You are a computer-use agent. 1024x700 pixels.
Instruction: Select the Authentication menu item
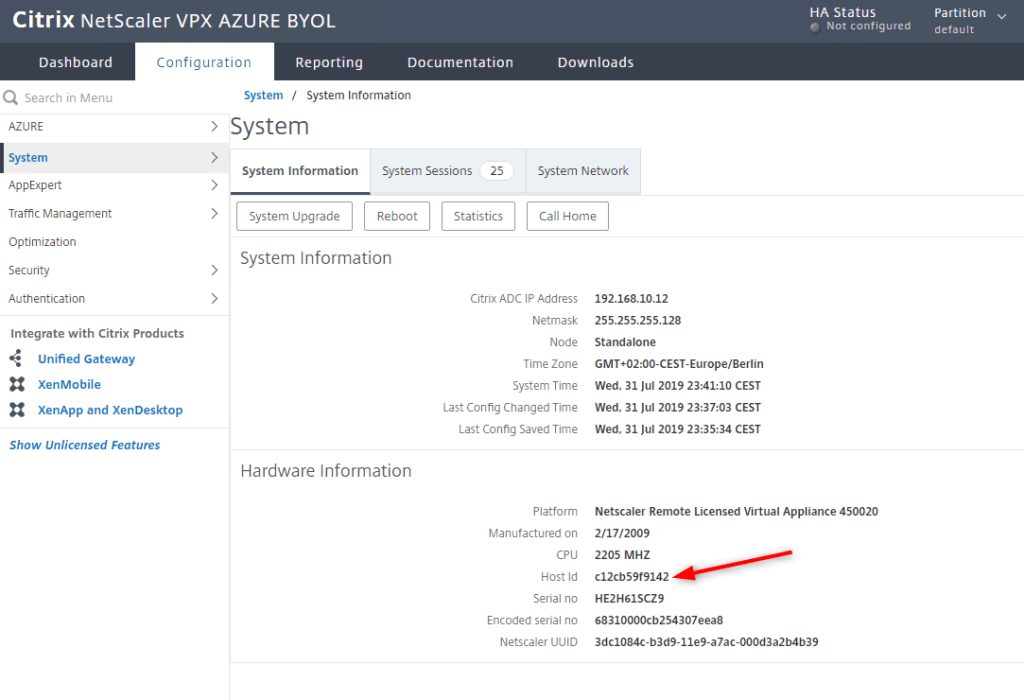(x=114, y=298)
